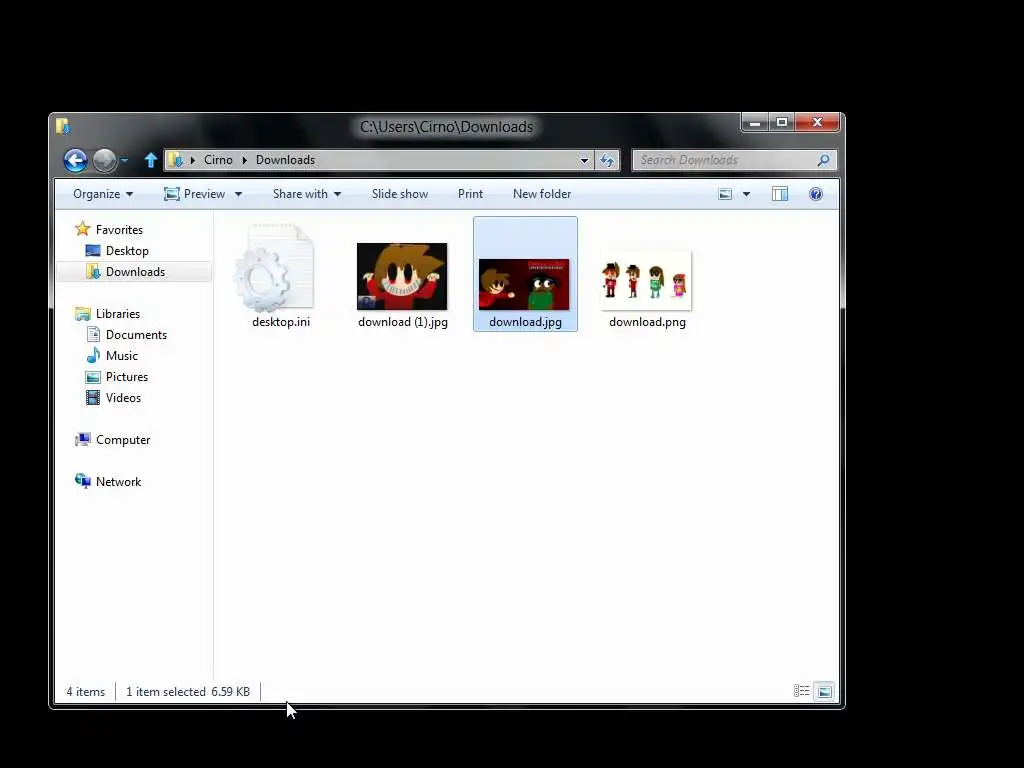Select the download.png thumbnail
This screenshot has width=1024, height=768.
tap(647, 281)
